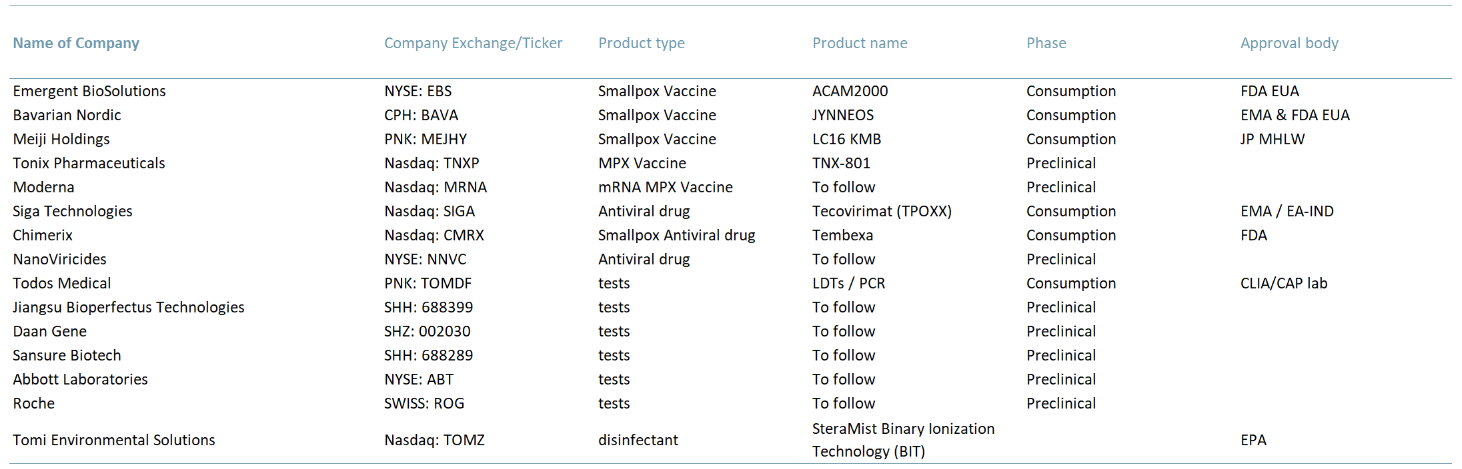This screenshot has height=469, width=1462.
Task: Click the Product name column header
Action: point(860,43)
